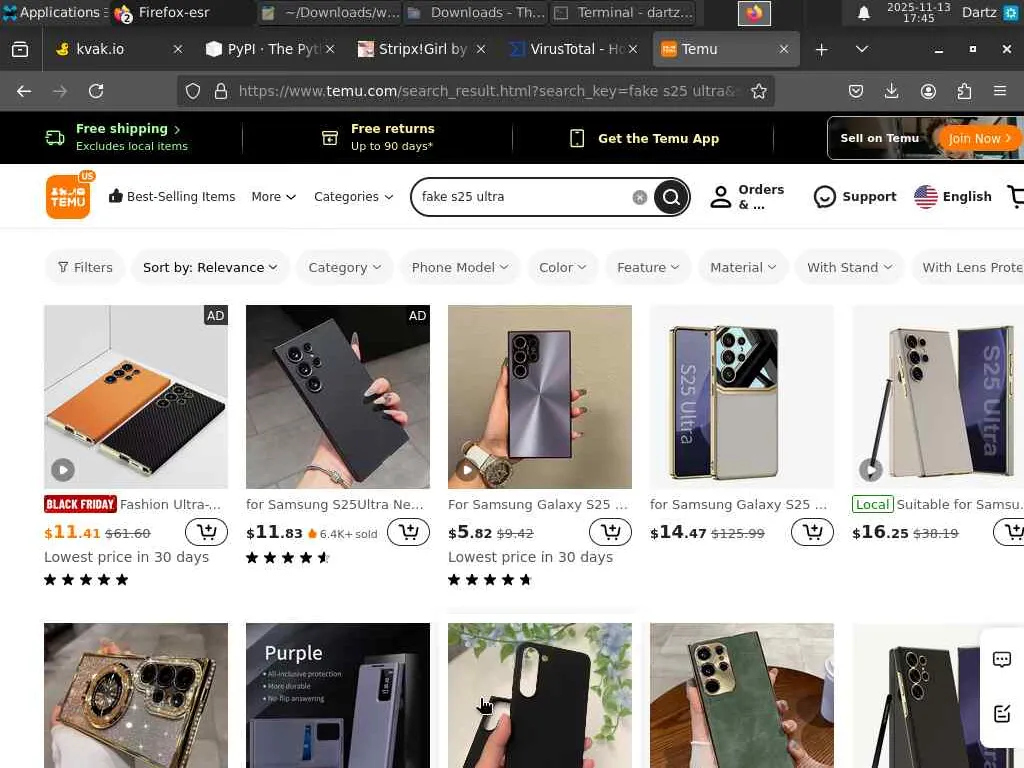Open the 'Fashion Ultra-...' product title

(x=171, y=504)
